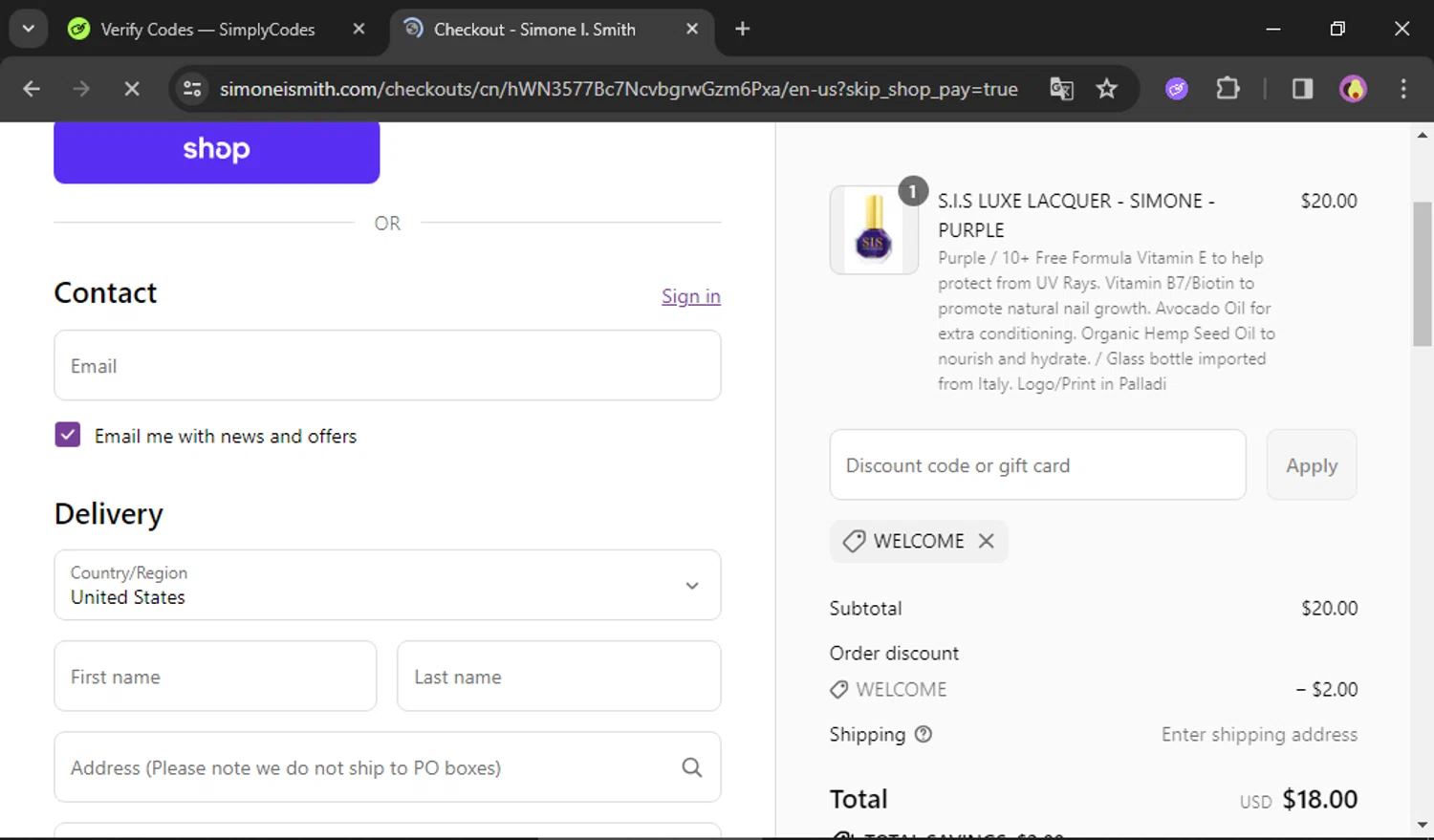The width and height of the screenshot is (1434, 840).
Task: Click the translate page icon
Action: [1061, 89]
